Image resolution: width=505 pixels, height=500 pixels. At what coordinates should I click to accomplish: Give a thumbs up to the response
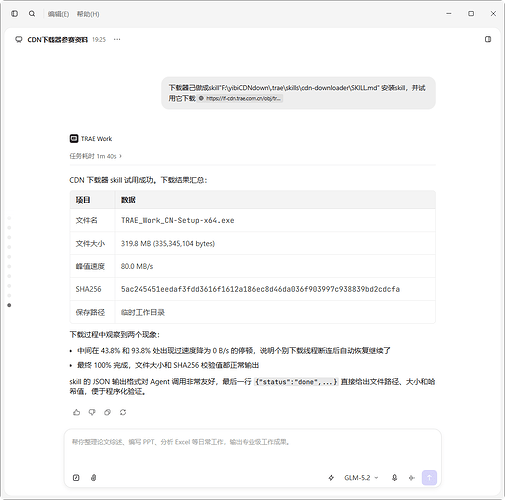pyautogui.click(x=76, y=412)
